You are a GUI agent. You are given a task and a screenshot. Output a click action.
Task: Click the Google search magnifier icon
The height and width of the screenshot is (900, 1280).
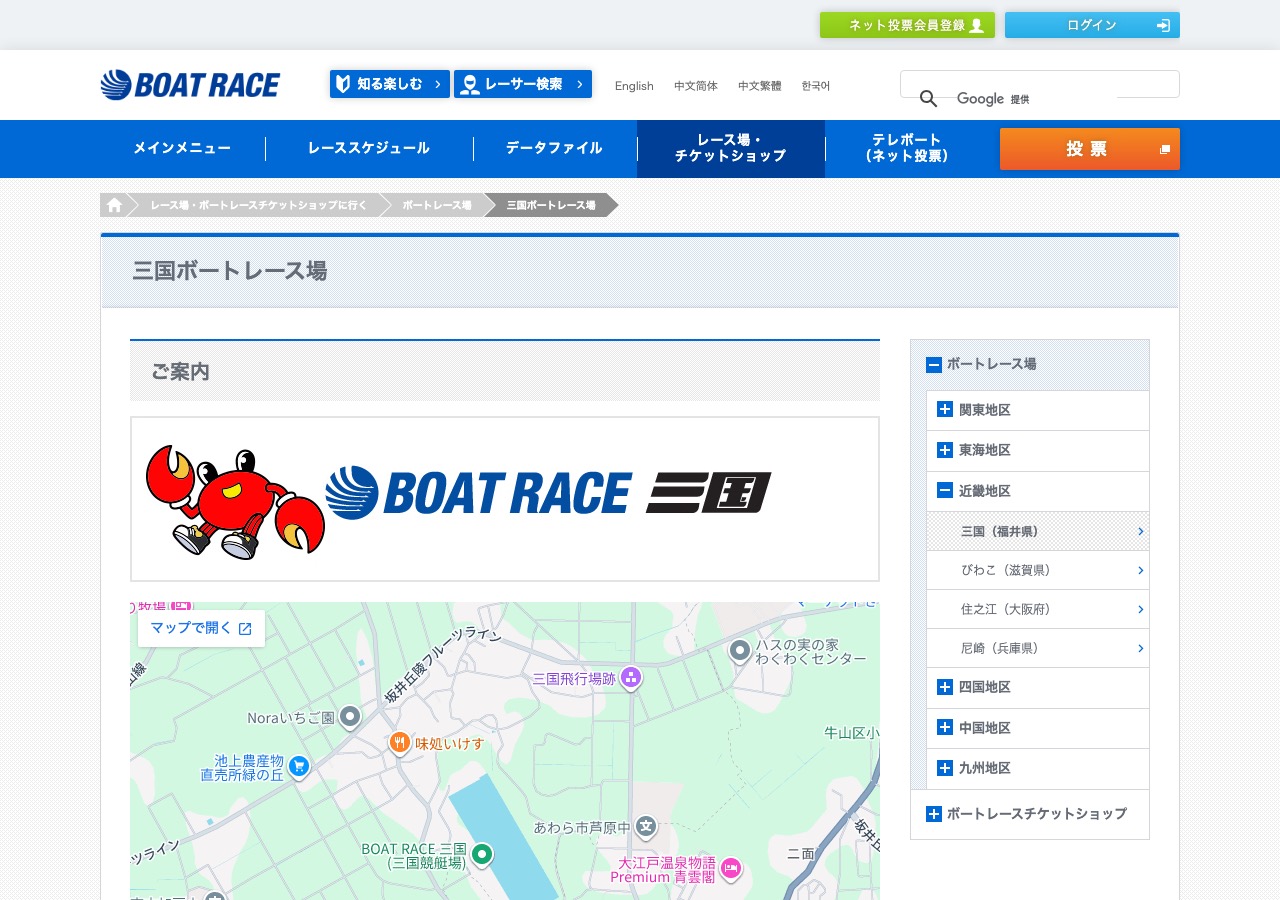point(928,98)
